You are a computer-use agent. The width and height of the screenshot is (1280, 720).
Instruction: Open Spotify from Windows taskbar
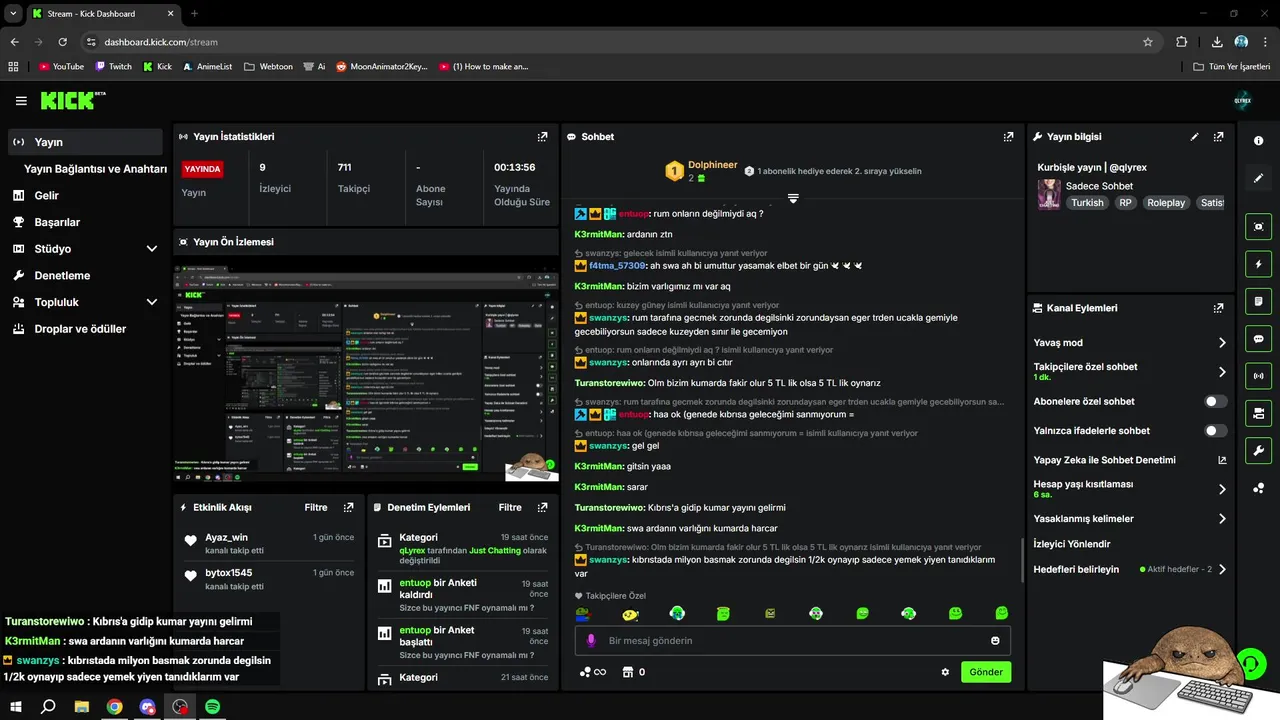212,706
